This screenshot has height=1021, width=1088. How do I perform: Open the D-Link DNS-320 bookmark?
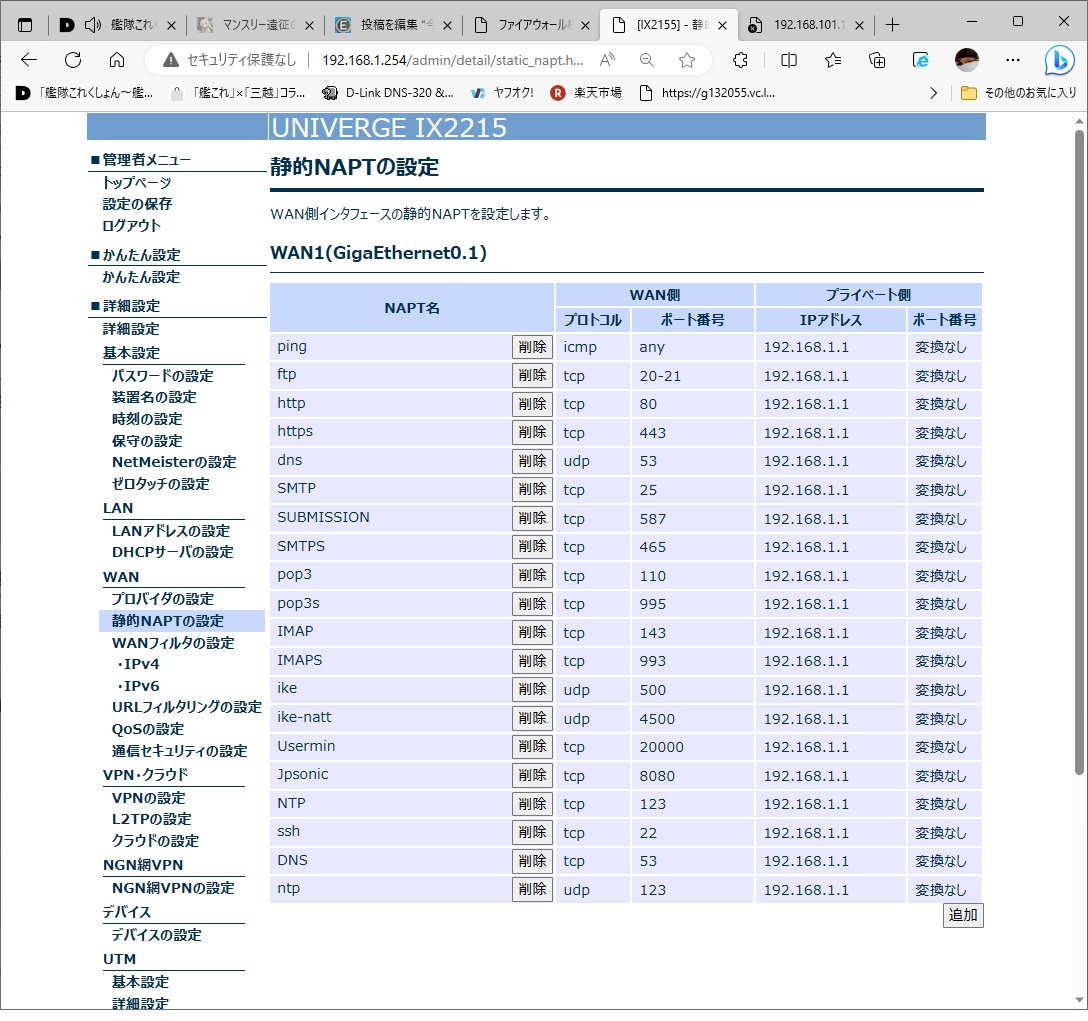tap(389, 93)
